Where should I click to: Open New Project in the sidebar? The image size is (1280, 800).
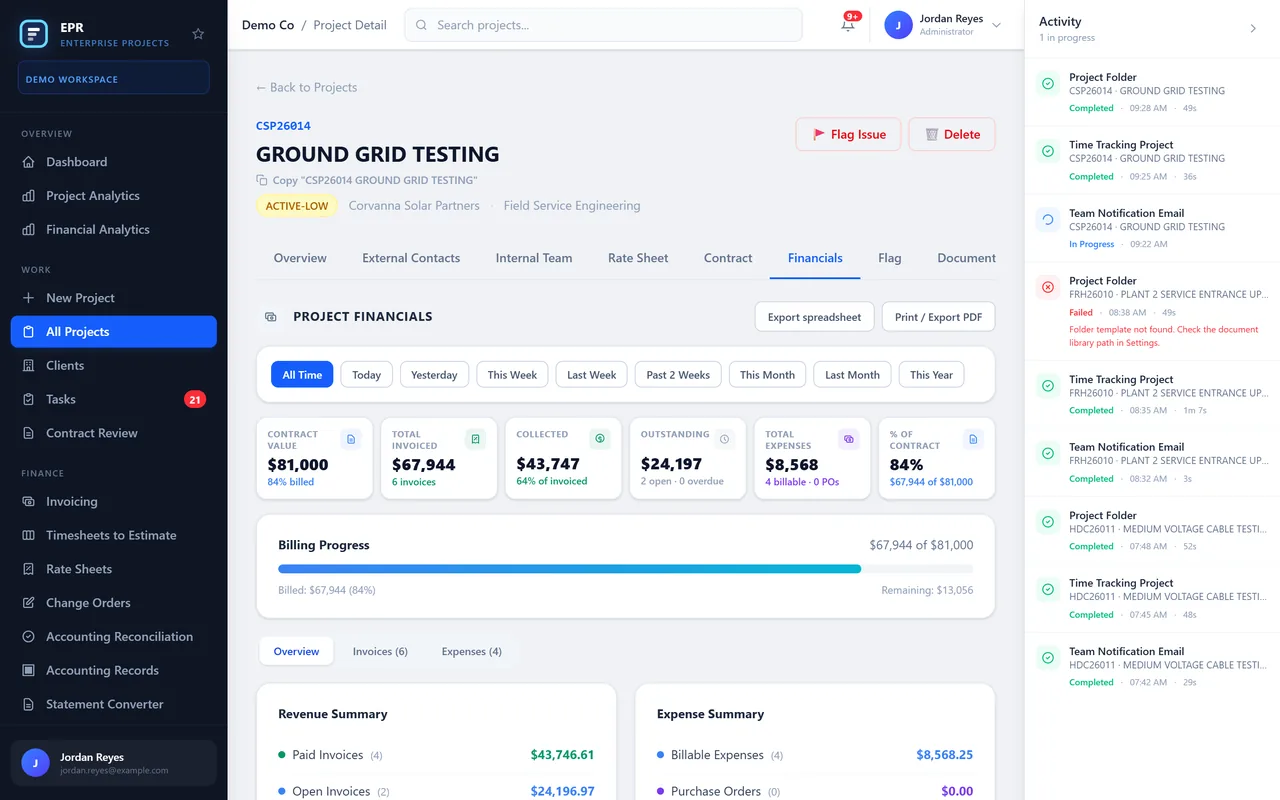(113, 298)
